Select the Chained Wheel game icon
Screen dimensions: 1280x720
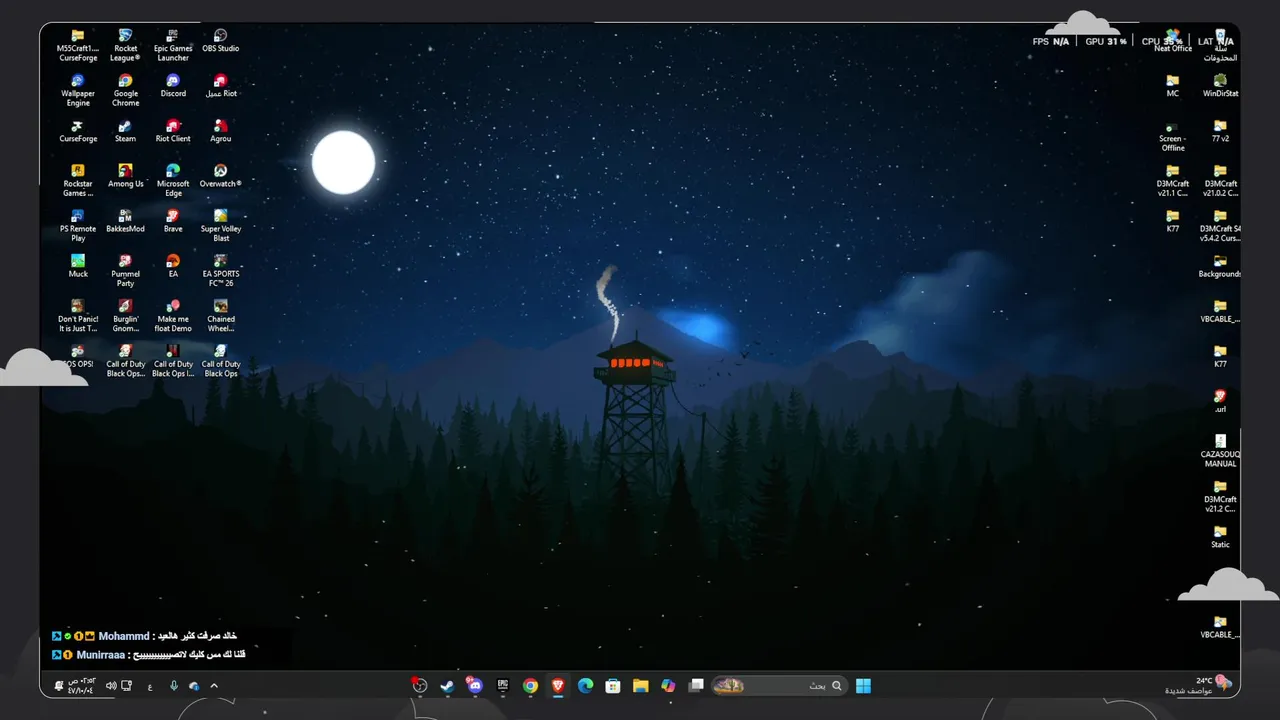click(221, 315)
